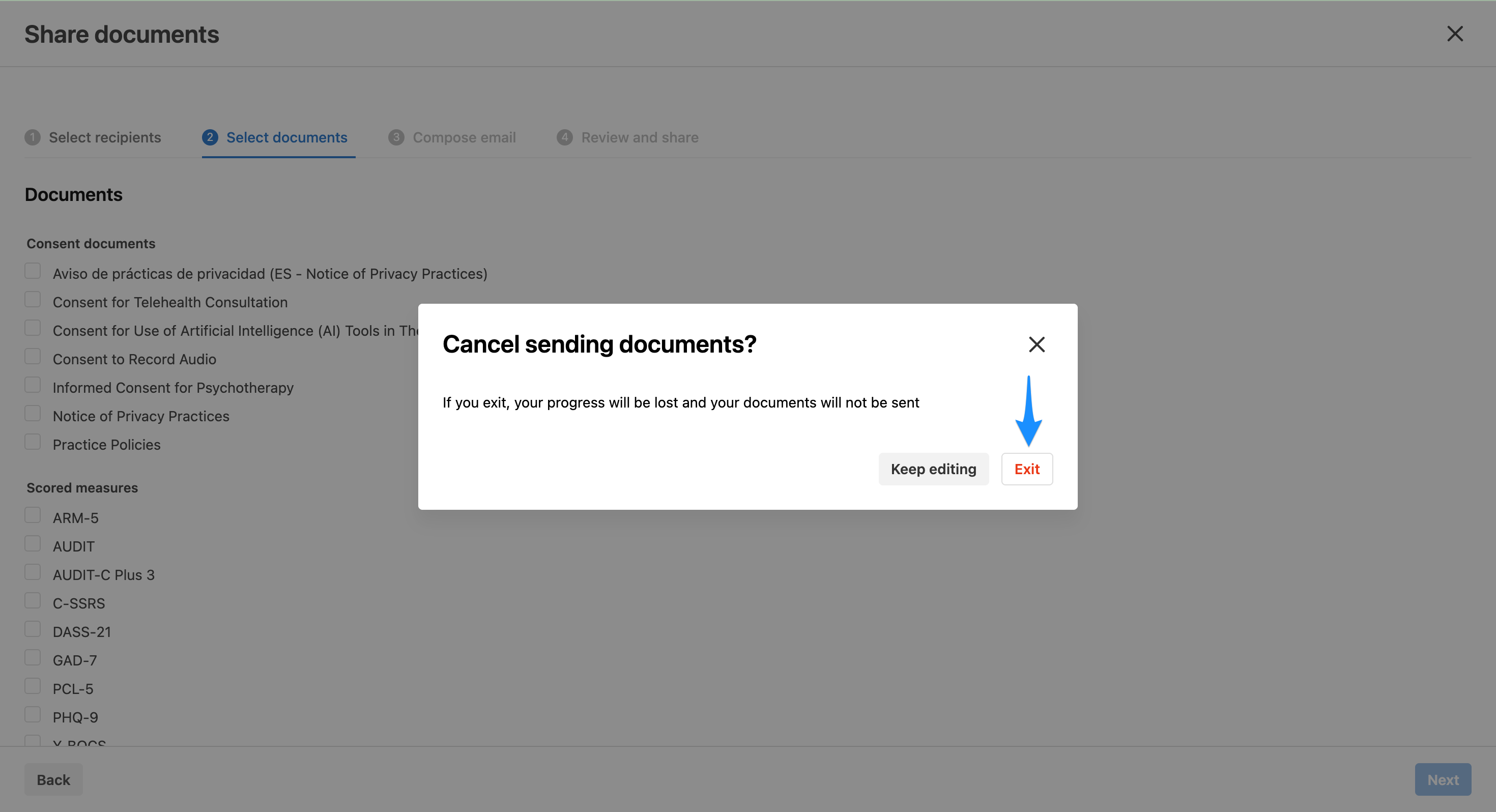Click the Cancel sending documents? title

click(599, 344)
